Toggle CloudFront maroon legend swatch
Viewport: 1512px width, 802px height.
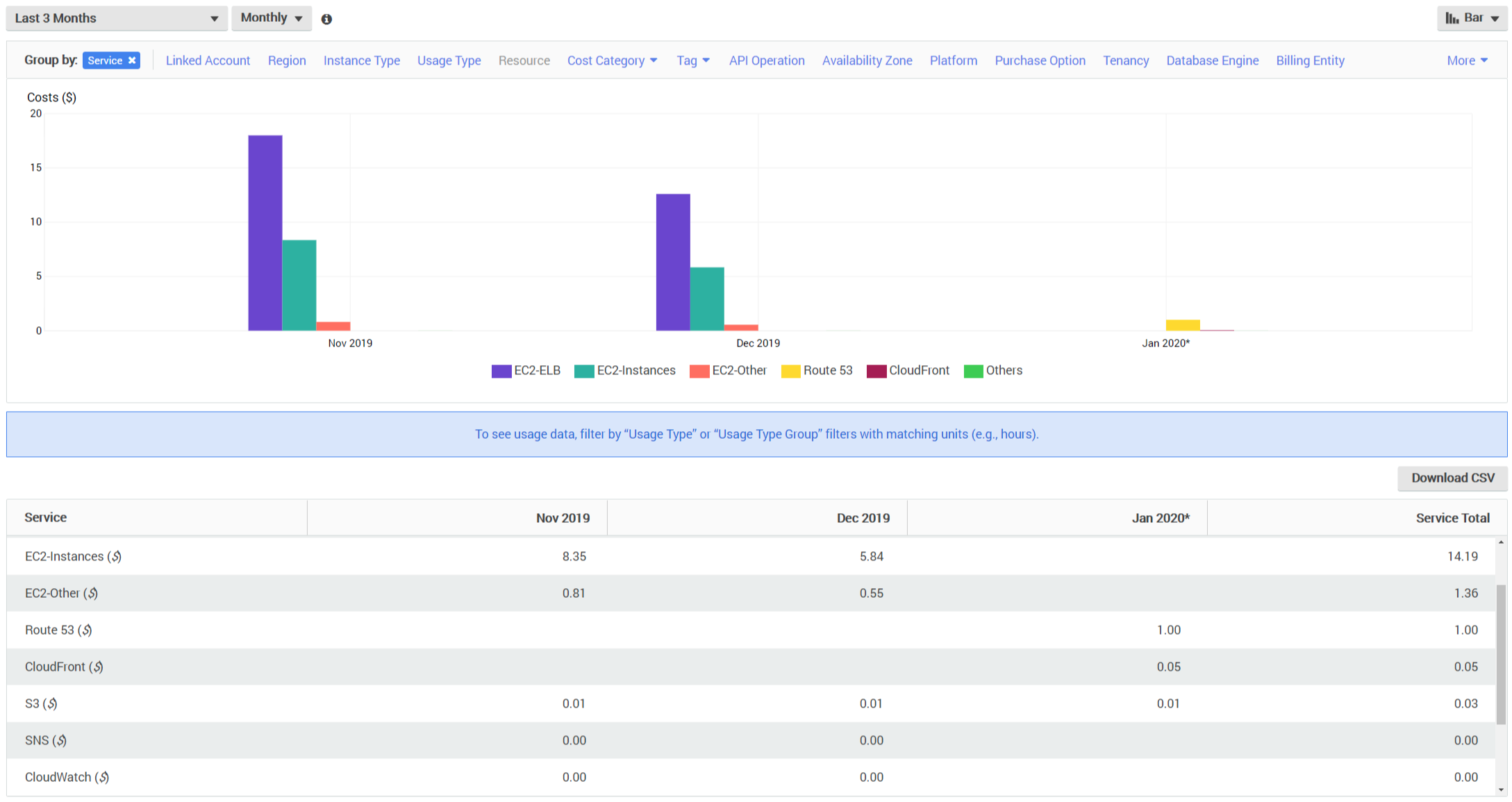tap(877, 371)
